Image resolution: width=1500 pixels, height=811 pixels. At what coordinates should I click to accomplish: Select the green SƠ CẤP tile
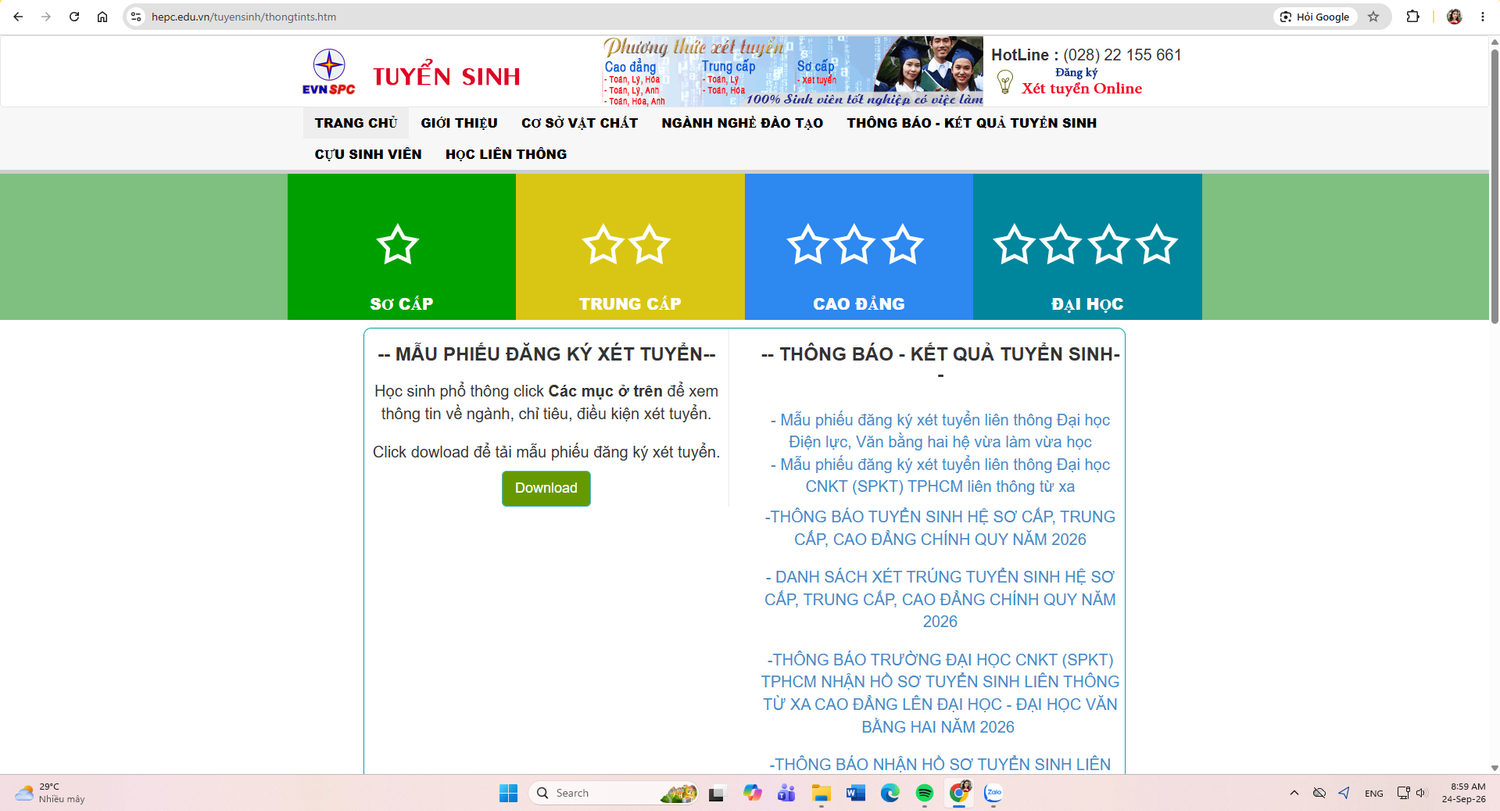[402, 247]
